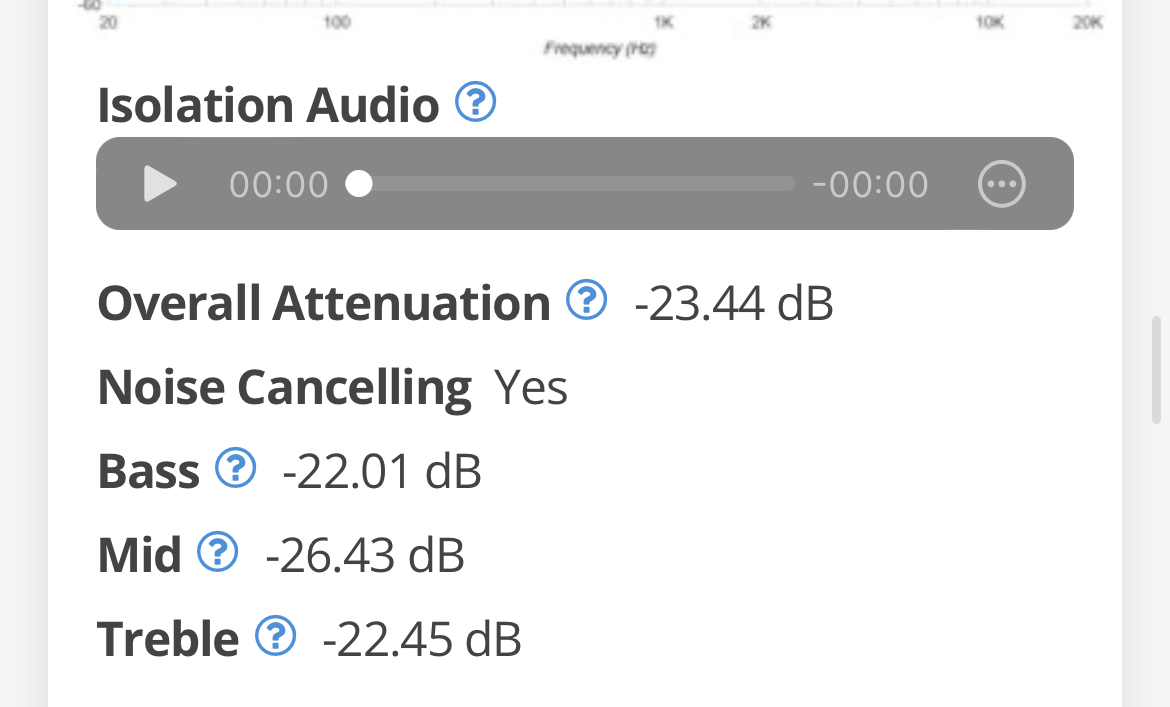Click the elapsed time 00:00 label

pos(278,185)
